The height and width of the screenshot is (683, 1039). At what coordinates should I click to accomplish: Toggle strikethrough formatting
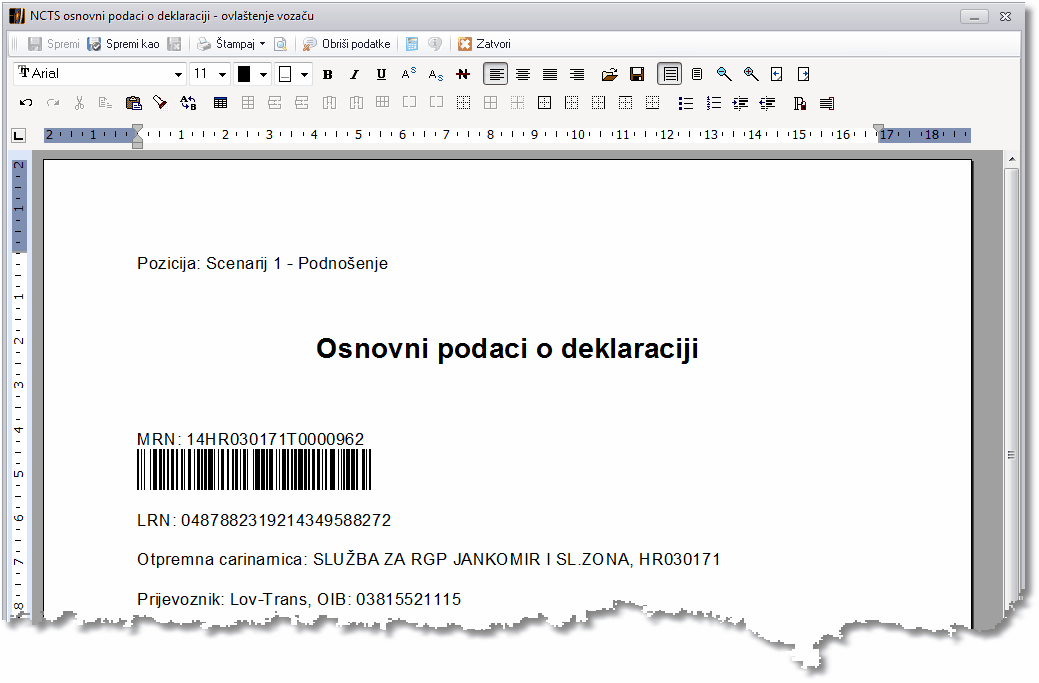pos(463,74)
